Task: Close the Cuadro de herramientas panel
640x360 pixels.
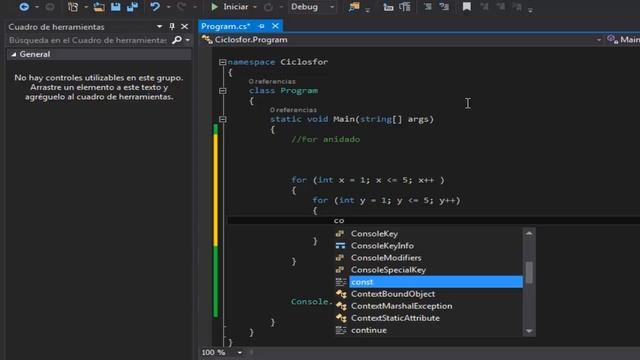Action: pyautogui.click(x=184, y=27)
